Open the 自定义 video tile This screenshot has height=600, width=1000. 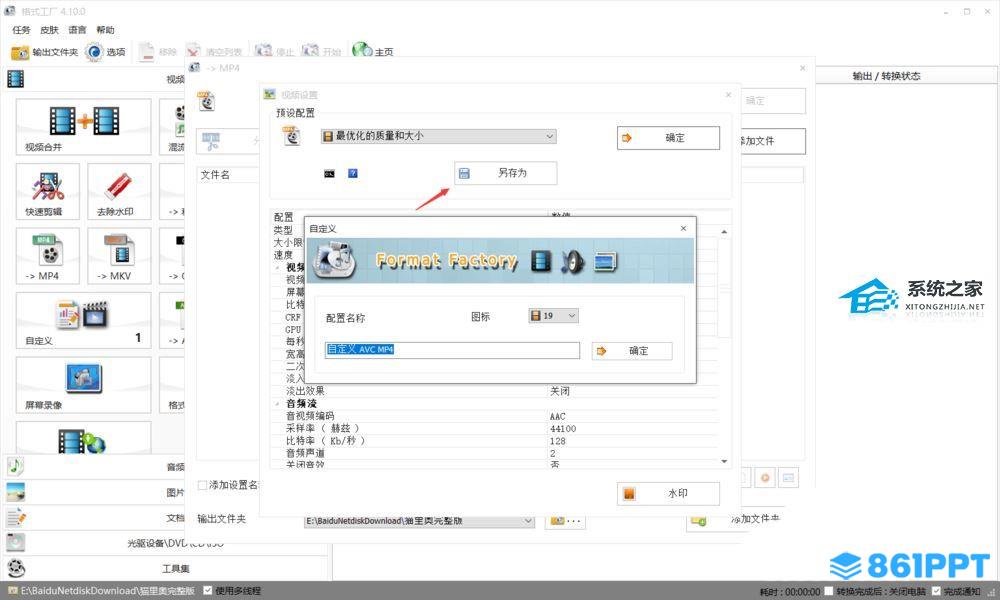click(x=84, y=320)
